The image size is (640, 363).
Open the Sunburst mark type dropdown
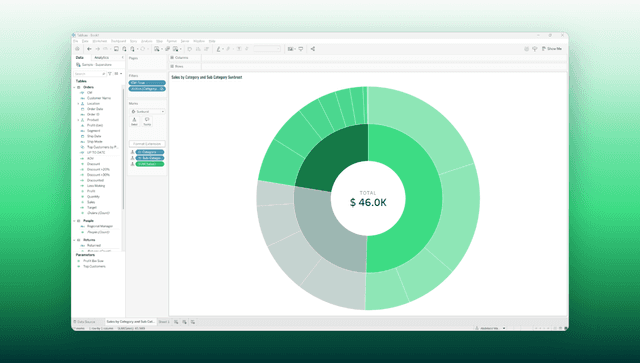(x=147, y=111)
